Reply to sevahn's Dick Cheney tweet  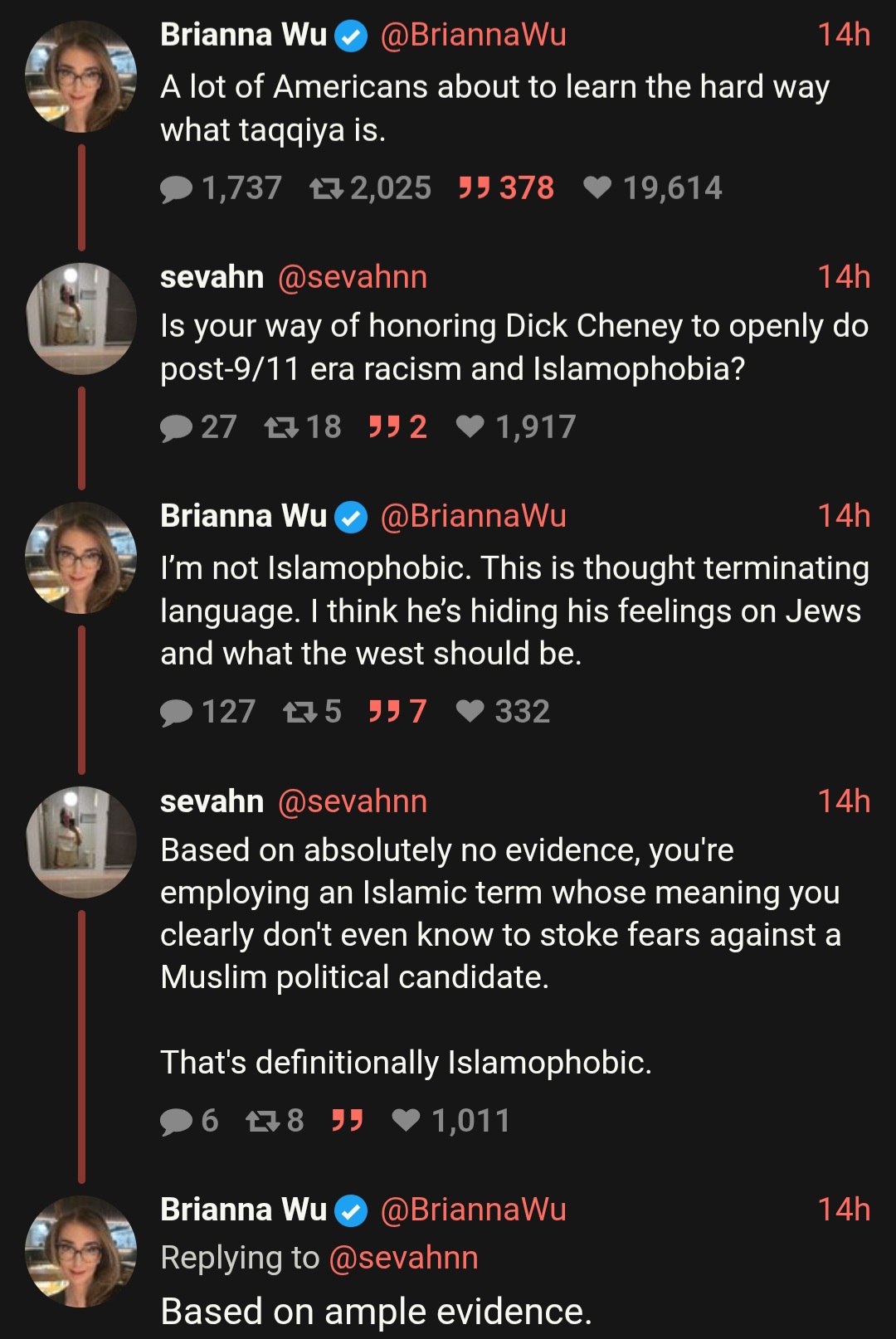pos(176,427)
